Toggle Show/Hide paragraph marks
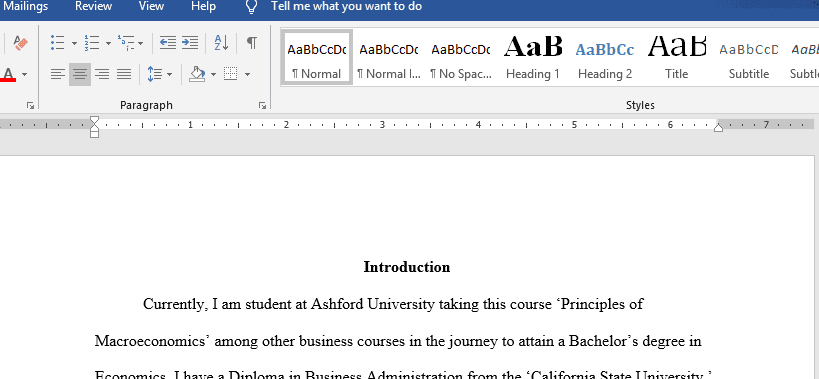This screenshot has width=819, height=379. click(x=252, y=43)
